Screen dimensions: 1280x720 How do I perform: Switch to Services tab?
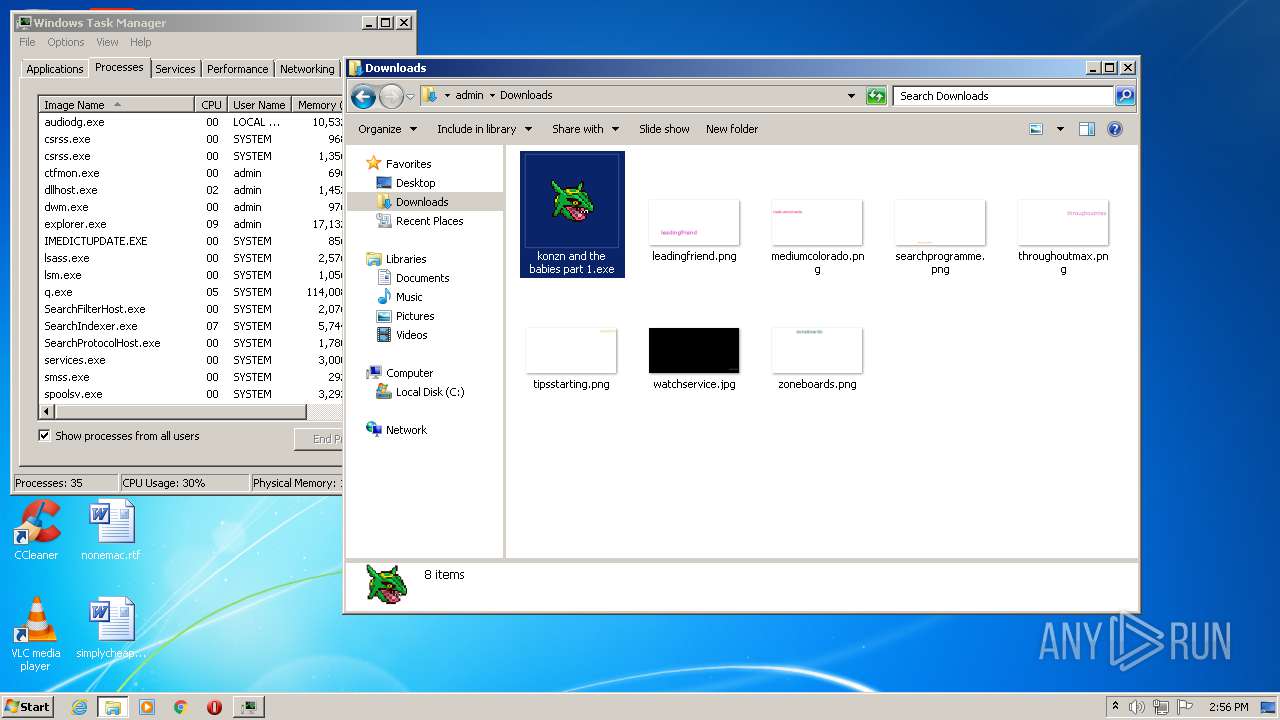[x=175, y=69]
